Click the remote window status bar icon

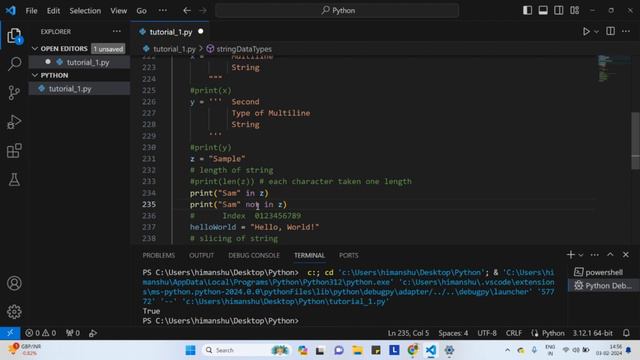[10, 333]
